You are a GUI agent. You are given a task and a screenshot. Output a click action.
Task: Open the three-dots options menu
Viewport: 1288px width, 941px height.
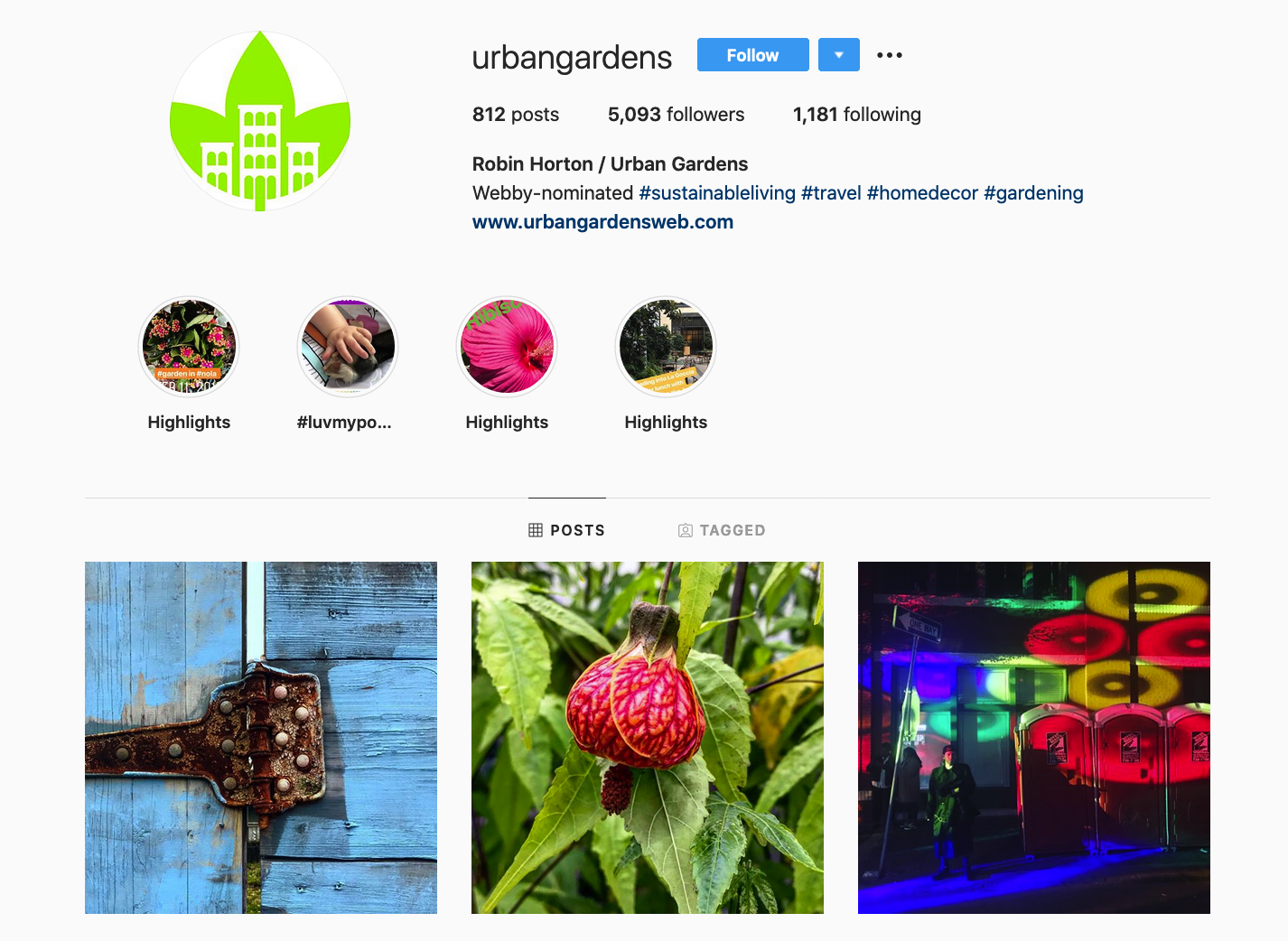click(x=890, y=55)
